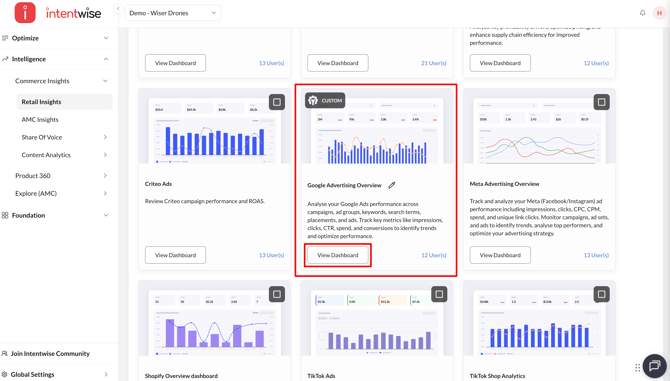670x381 pixels.
Task: Click View Dashboard beside 12 User(s) top row
Action: pyautogui.click(x=500, y=63)
